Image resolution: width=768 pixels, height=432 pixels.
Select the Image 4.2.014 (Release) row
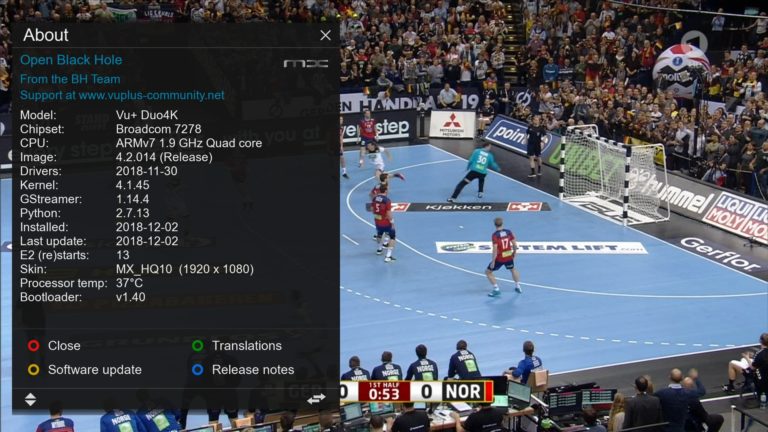click(116, 157)
